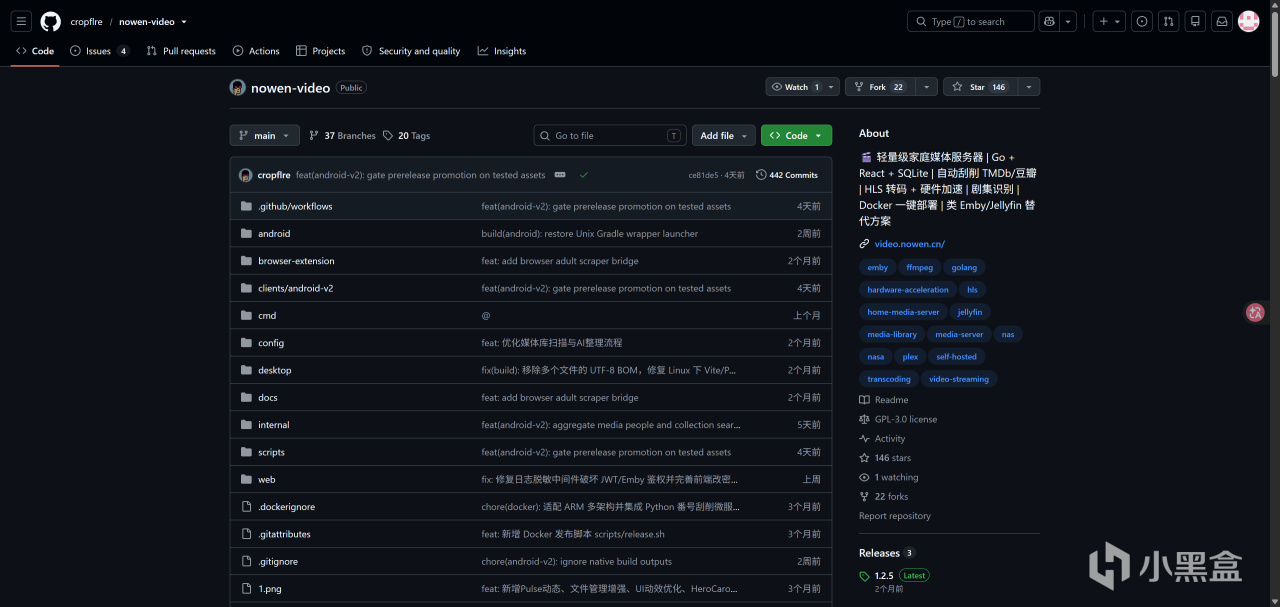The height and width of the screenshot is (607, 1280).
Task: Open pull requests icon in header
Action: coord(1168,21)
